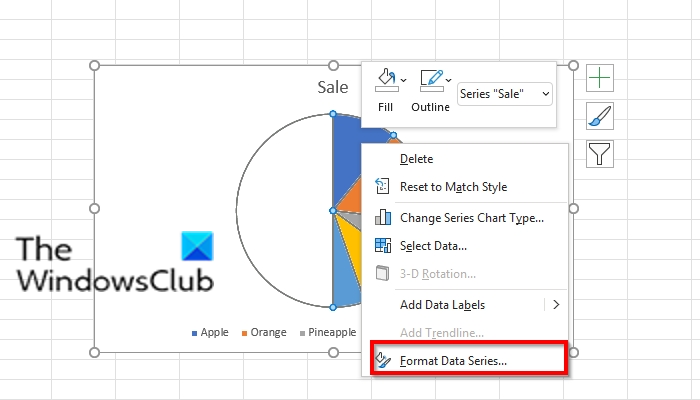Click the Change Series Chart Type icon
700x400 pixels.
click(x=383, y=217)
